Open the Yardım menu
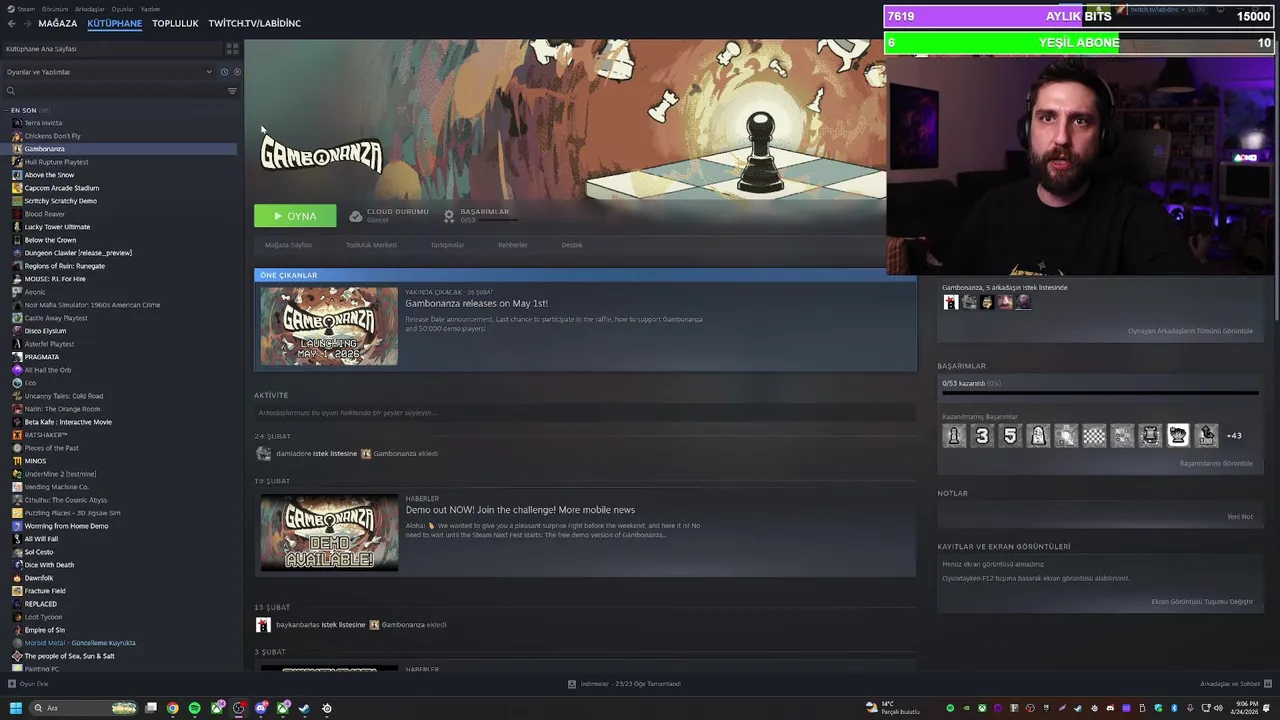 [150, 9]
